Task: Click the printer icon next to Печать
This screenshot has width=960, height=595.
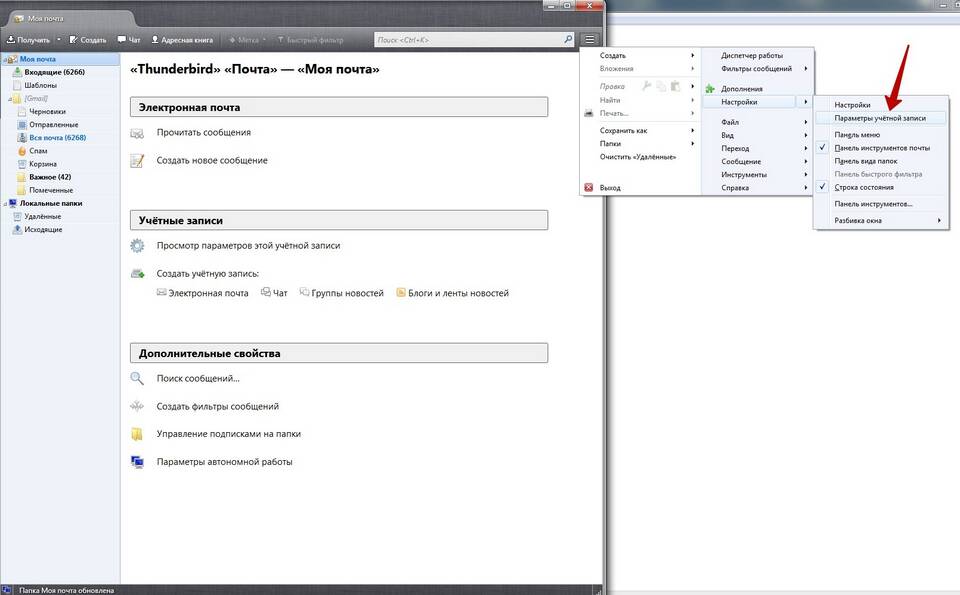Action: [x=588, y=113]
